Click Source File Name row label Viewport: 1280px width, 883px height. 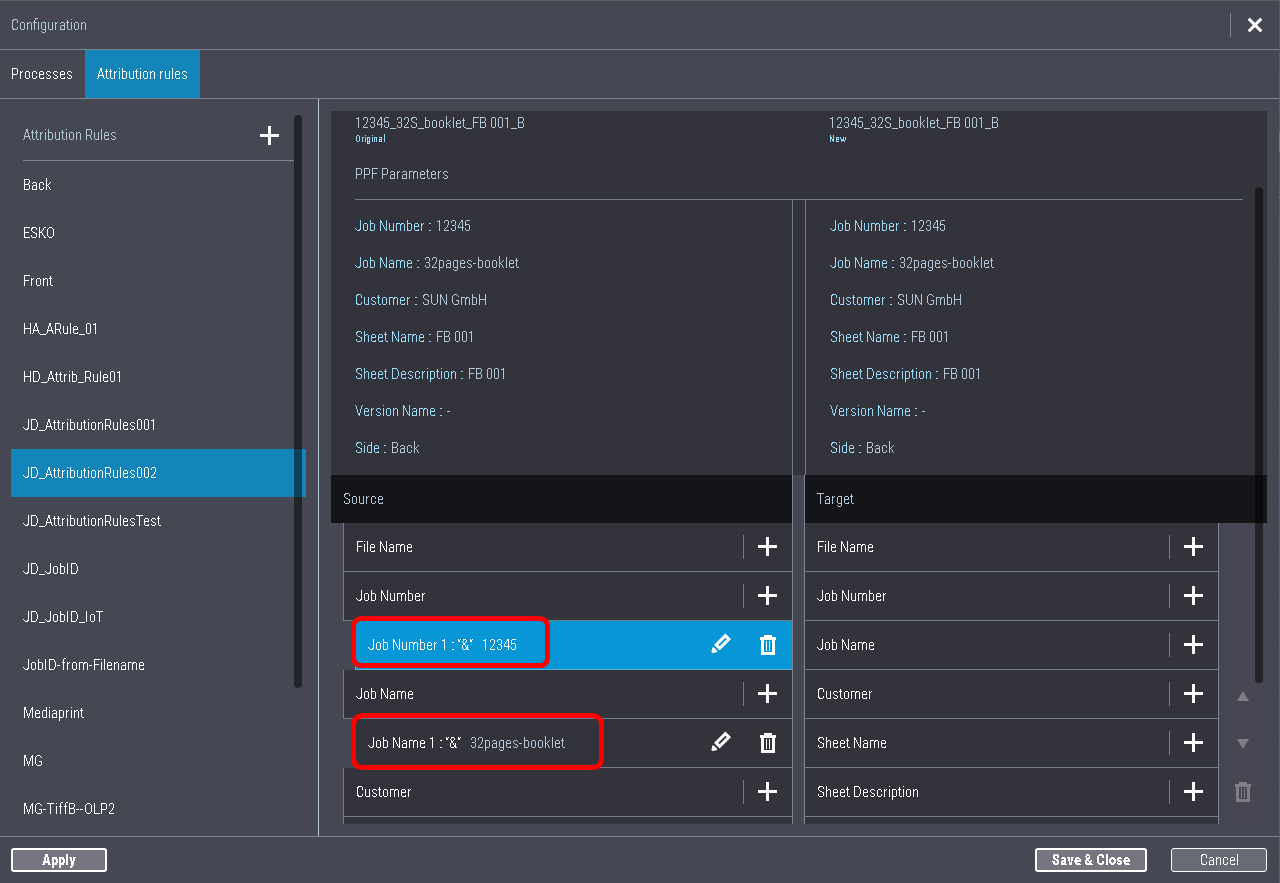pos(384,547)
